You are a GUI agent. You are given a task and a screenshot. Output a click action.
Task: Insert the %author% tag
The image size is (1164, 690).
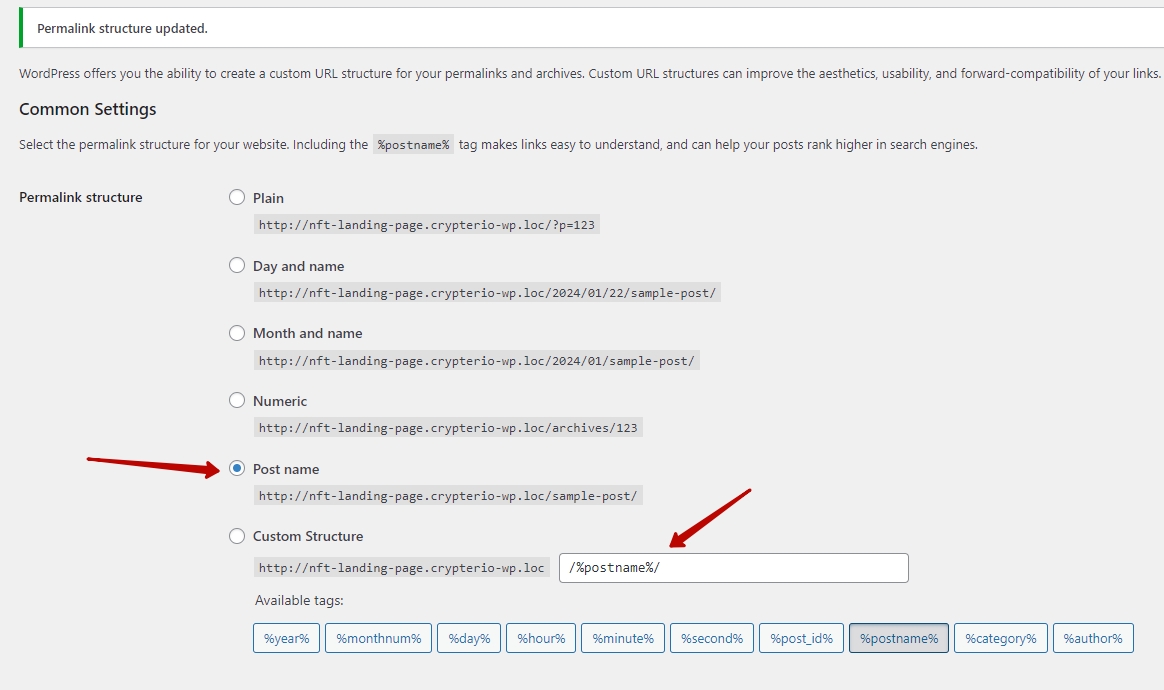pyautogui.click(x=1092, y=638)
